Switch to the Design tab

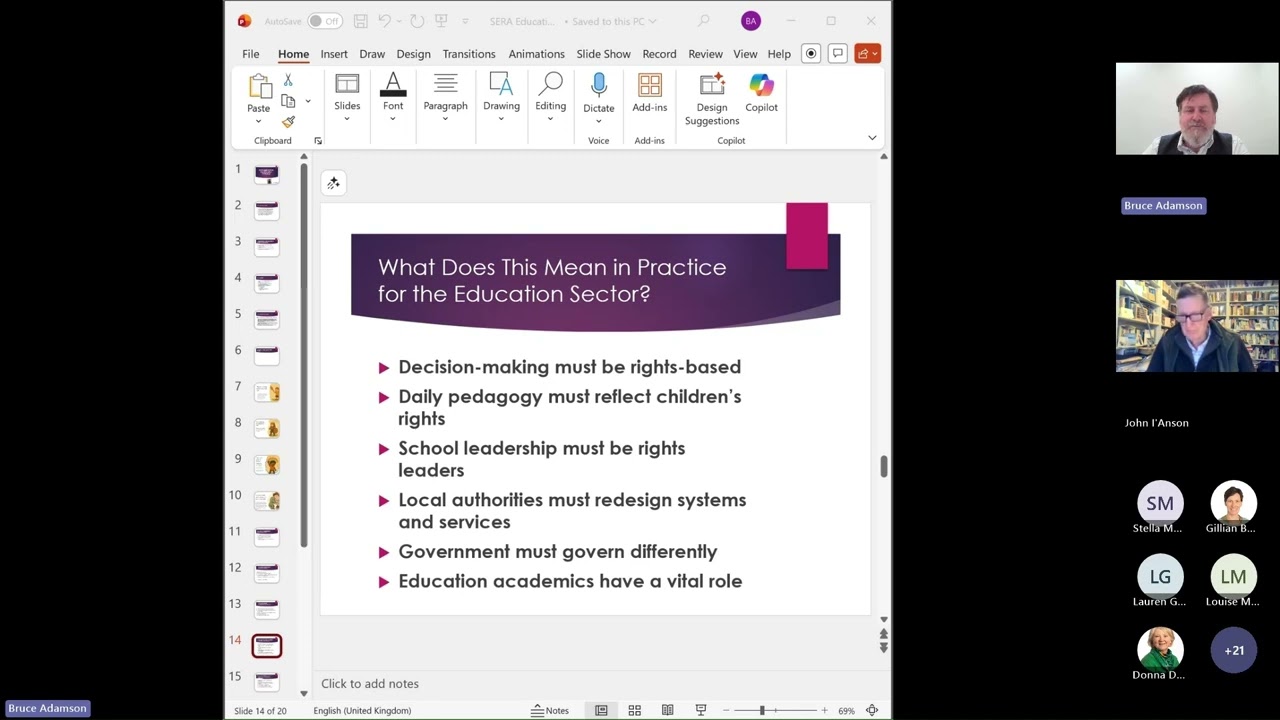(x=413, y=54)
